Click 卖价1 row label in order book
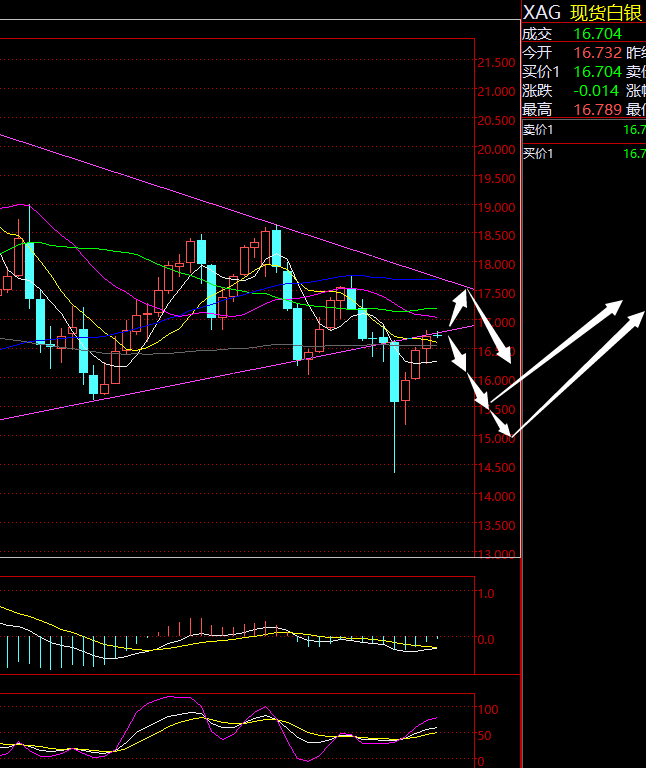 [x=538, y=130]
